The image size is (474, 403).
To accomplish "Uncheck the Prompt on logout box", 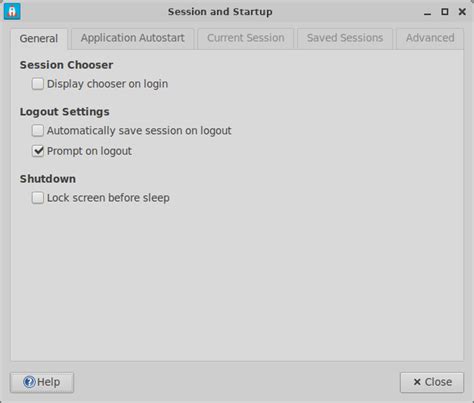I will (38, 151).
